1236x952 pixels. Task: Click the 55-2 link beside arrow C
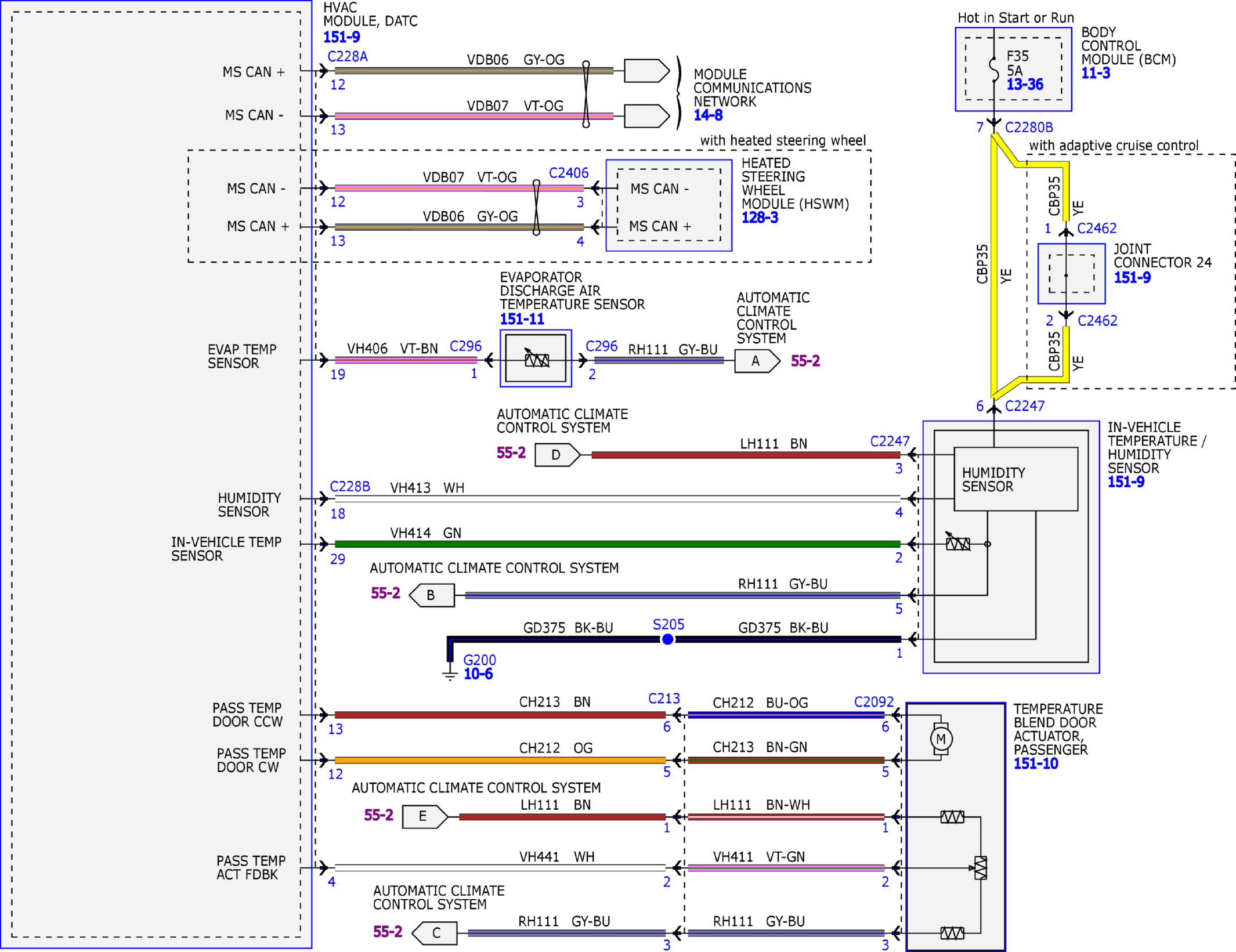(x=388, y=932)
